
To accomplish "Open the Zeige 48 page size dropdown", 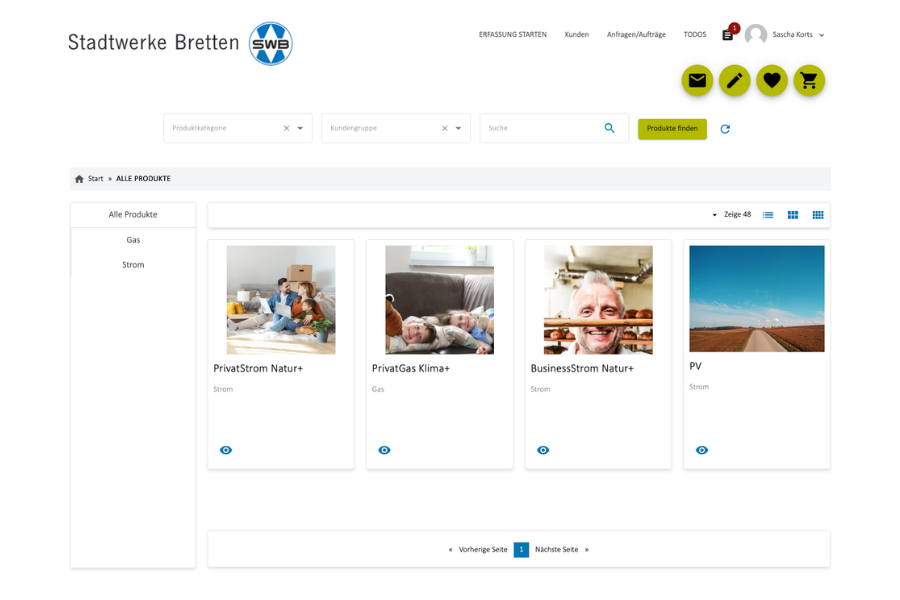I will tap(732, 215).
